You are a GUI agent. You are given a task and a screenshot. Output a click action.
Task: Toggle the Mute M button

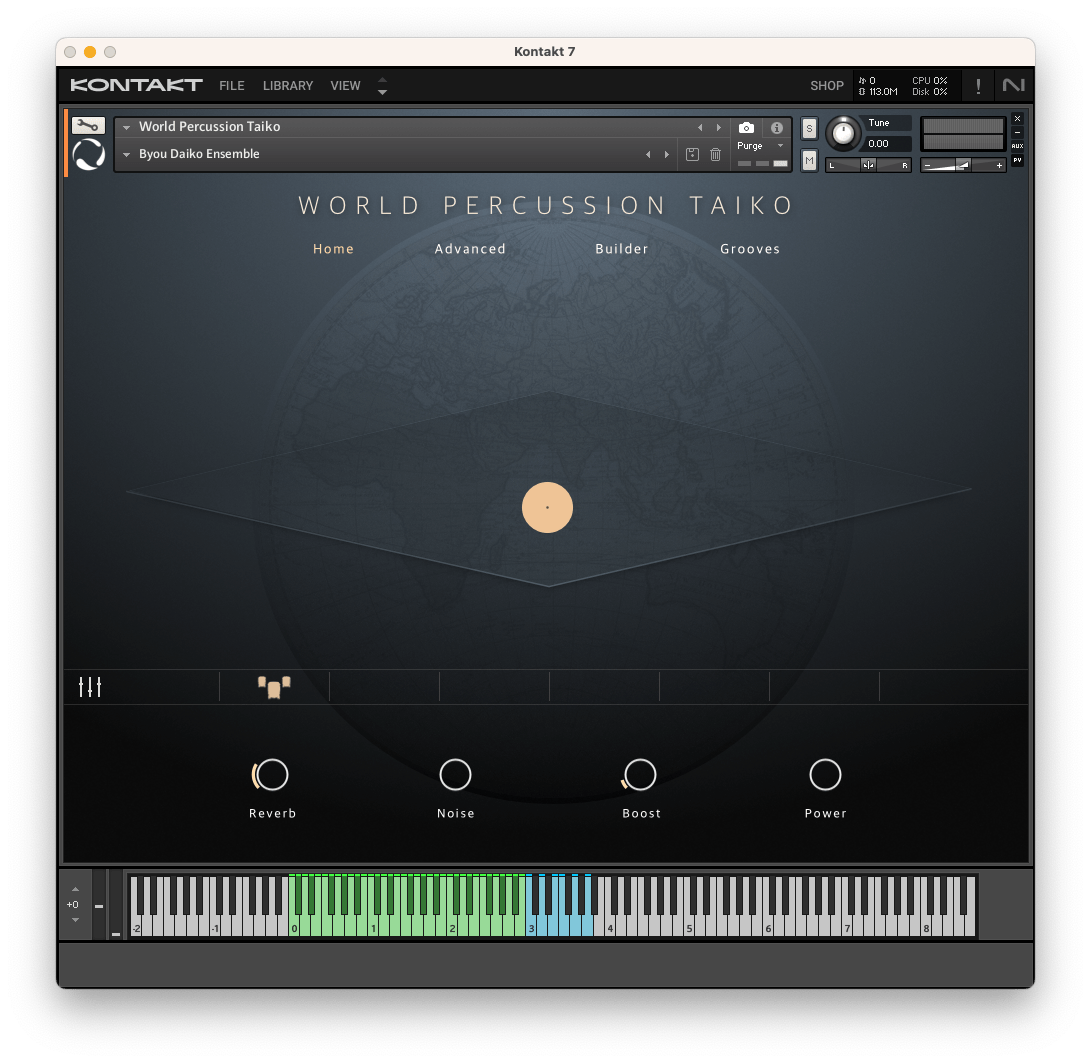coord(809,161)
